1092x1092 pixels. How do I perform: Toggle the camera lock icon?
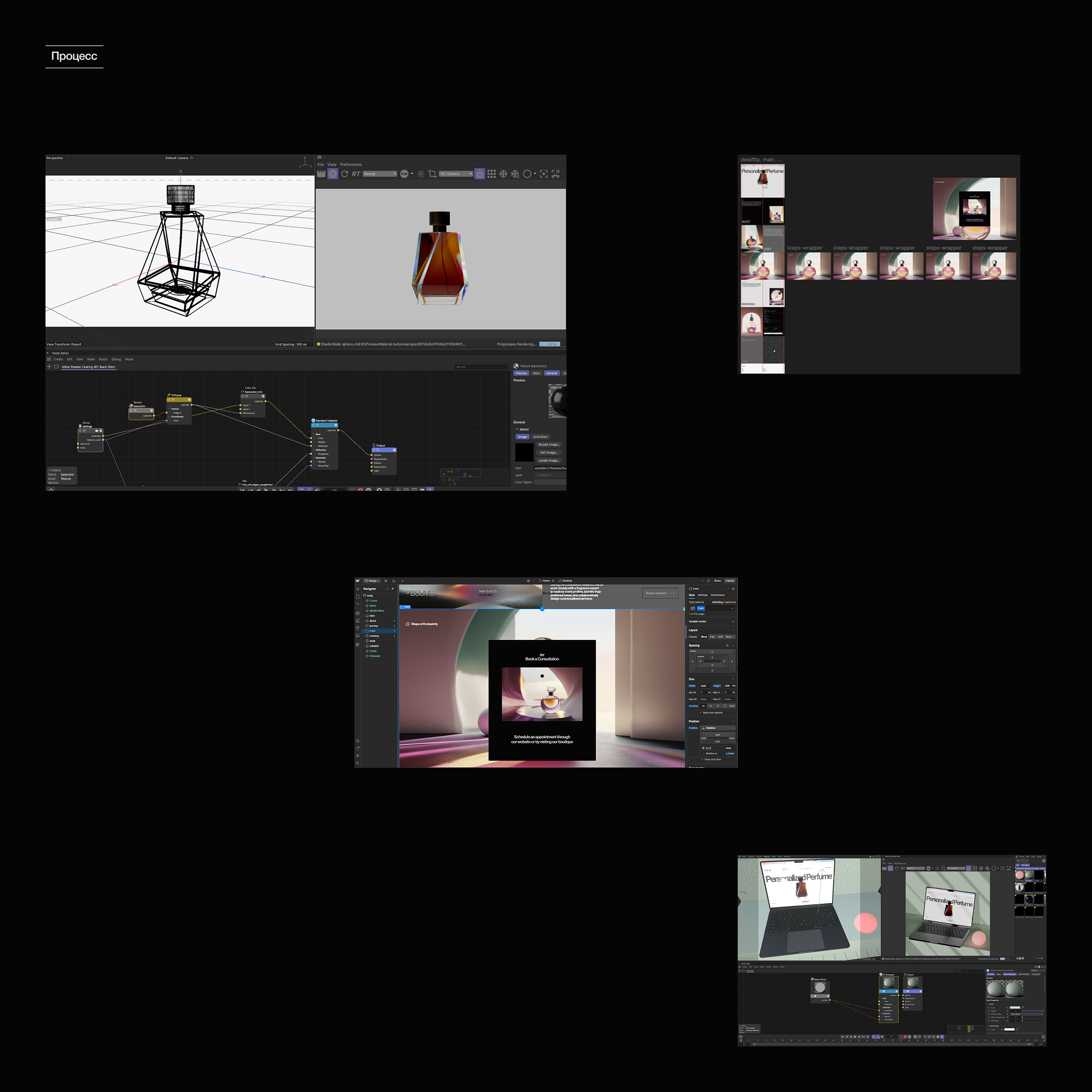pyautogui.click(x=479, y=174)
